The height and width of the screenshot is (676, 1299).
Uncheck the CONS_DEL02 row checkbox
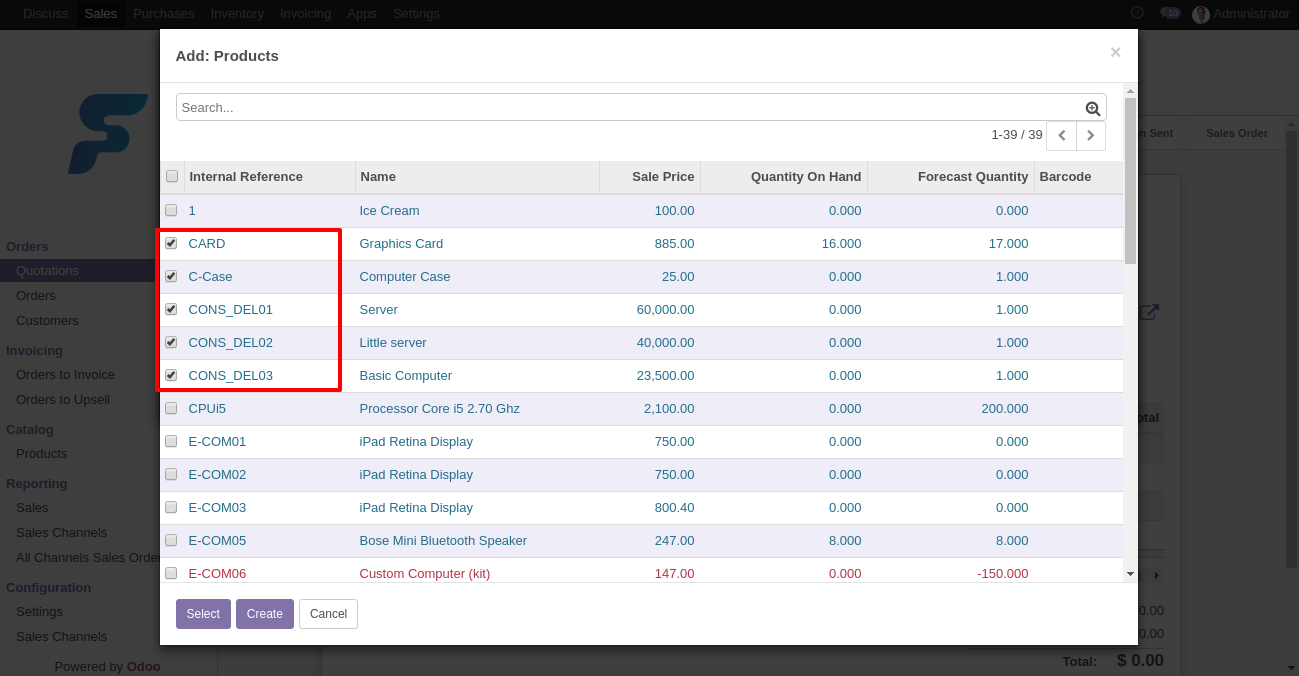171,342
